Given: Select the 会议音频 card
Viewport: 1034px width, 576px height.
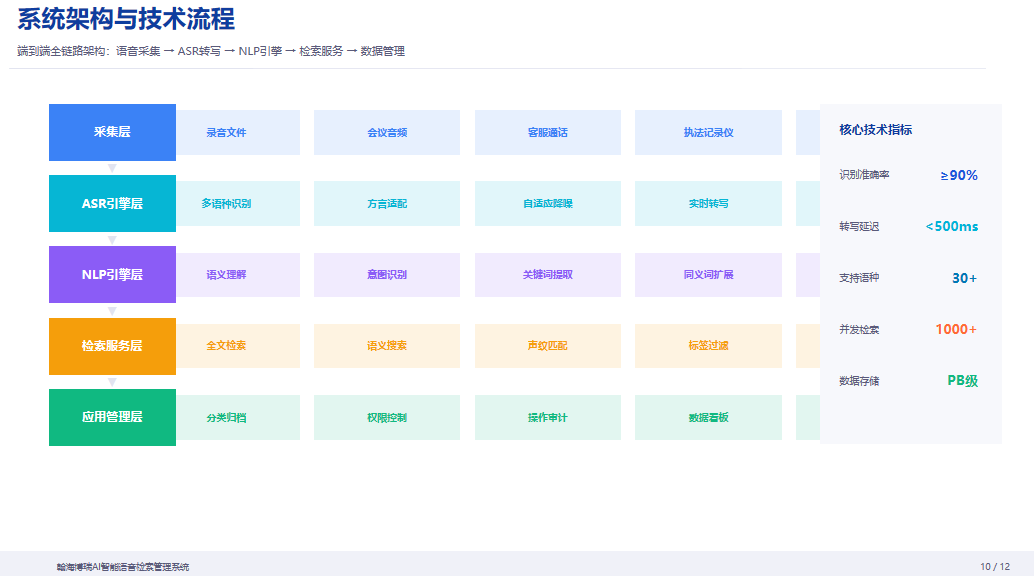Looking at the screenshot, I should (387, 133).
